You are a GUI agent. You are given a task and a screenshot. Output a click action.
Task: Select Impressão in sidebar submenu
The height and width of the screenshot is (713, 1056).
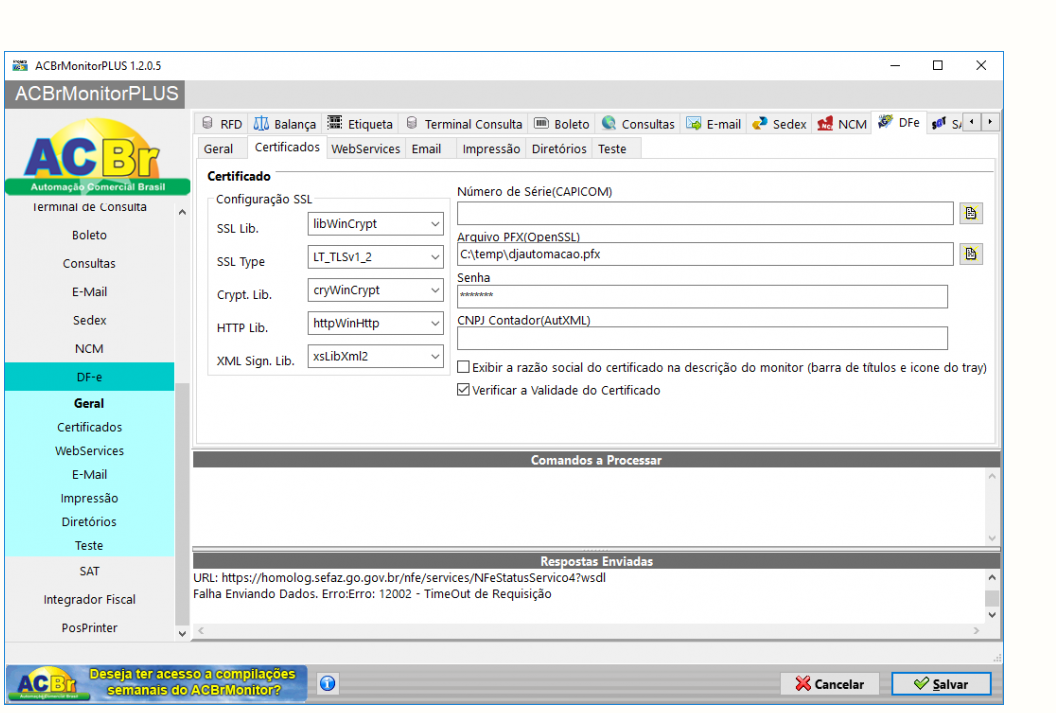click(90, 498)
